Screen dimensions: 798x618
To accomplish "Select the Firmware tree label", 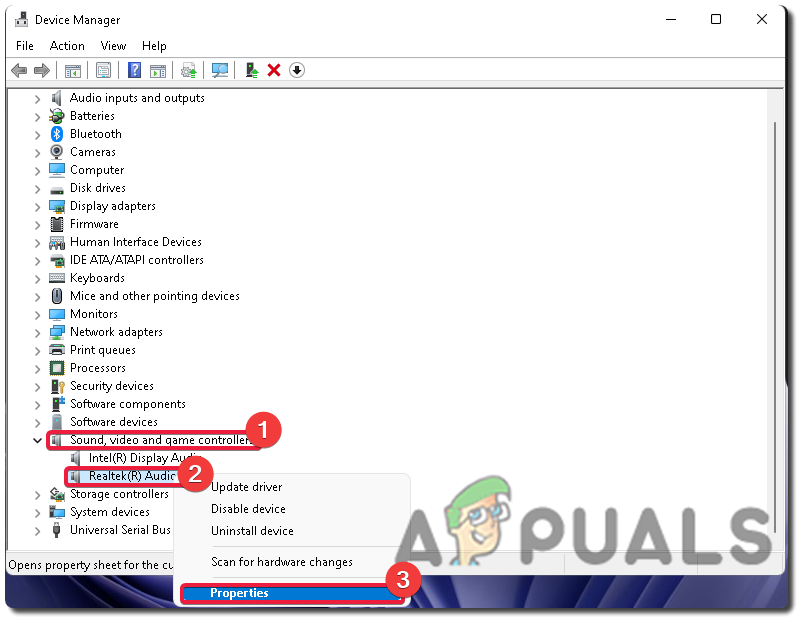I will pos(94,224).
